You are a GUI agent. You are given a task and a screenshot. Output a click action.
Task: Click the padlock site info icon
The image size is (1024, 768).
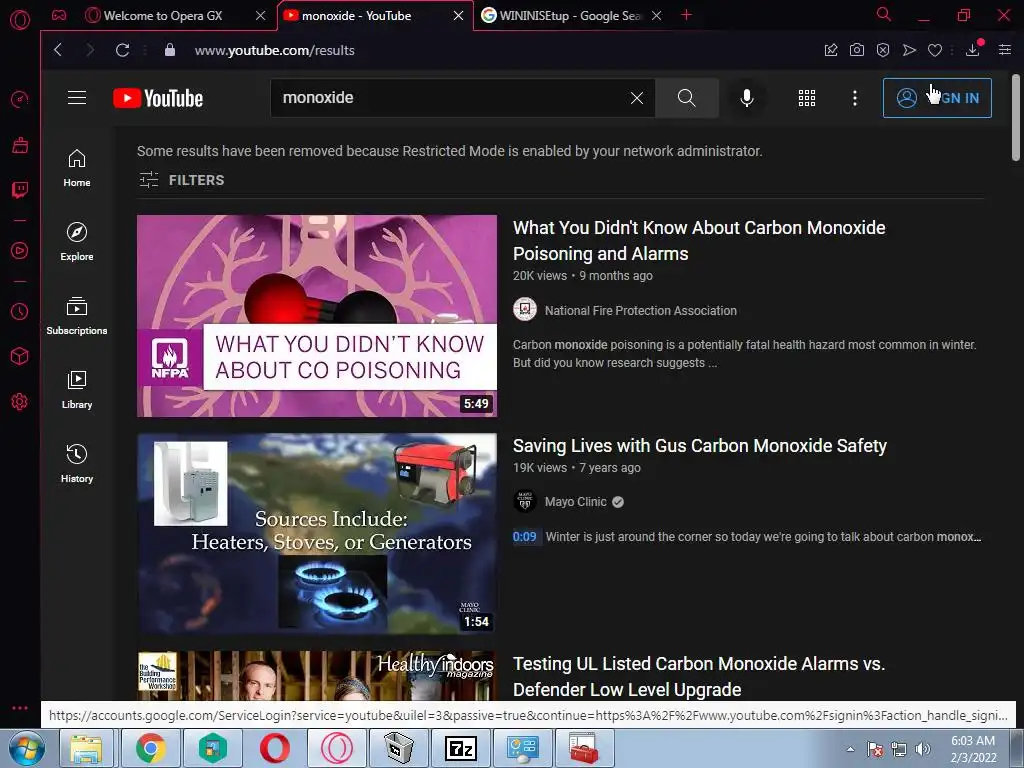click(x=170, y=50)
